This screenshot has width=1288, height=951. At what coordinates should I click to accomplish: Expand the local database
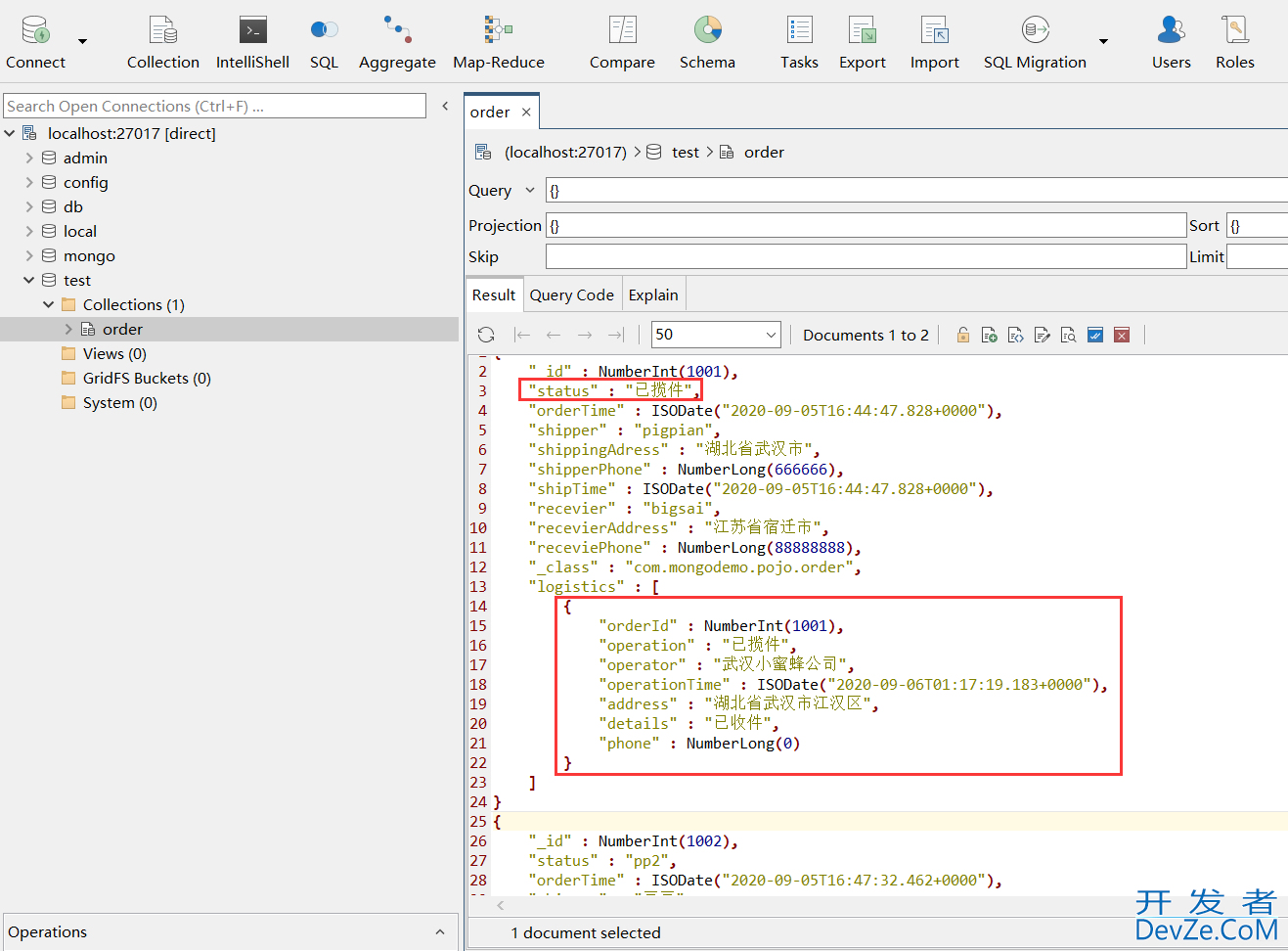click(x=29, y=231)
